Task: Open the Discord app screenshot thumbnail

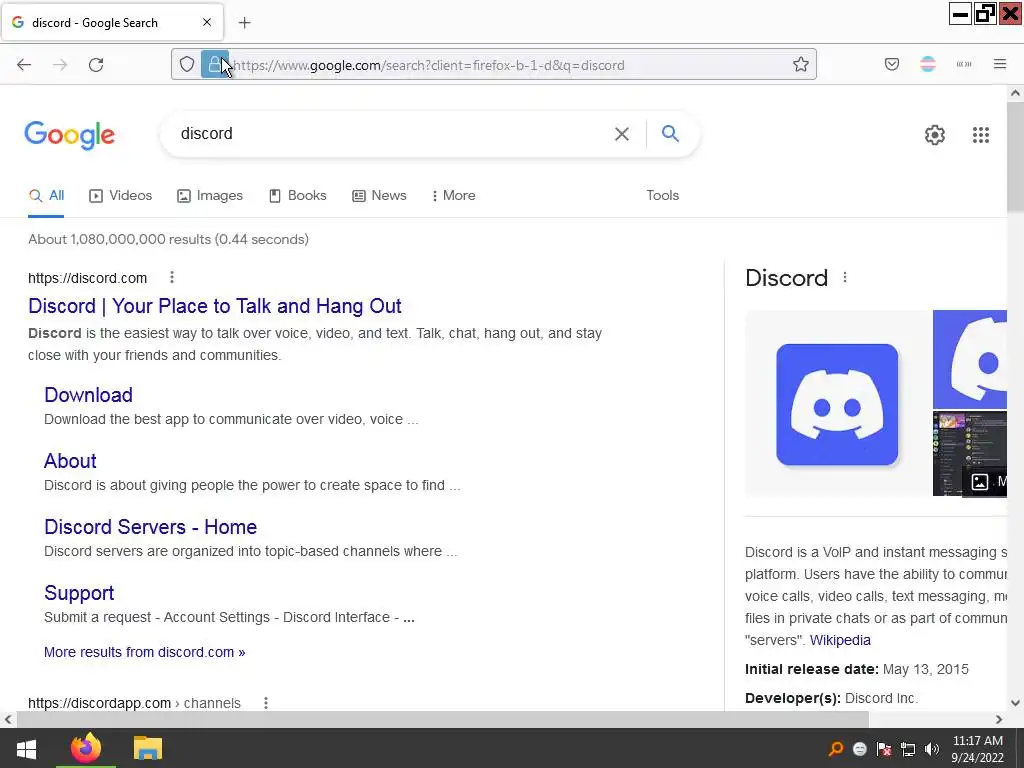Action: click(970, 453)
